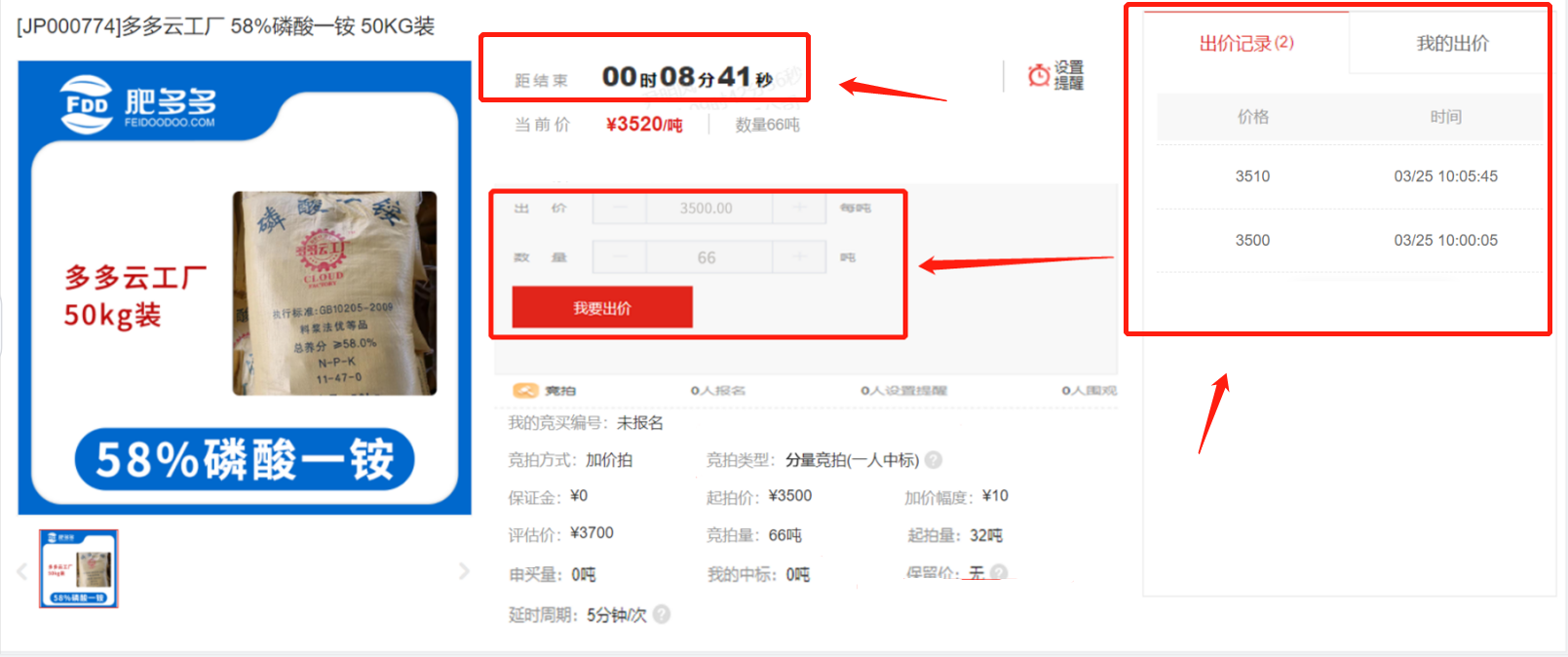Click the 设置提醒 reminder label
The width and height of the screenshot is (1568, 657).
coord(1069,75)
